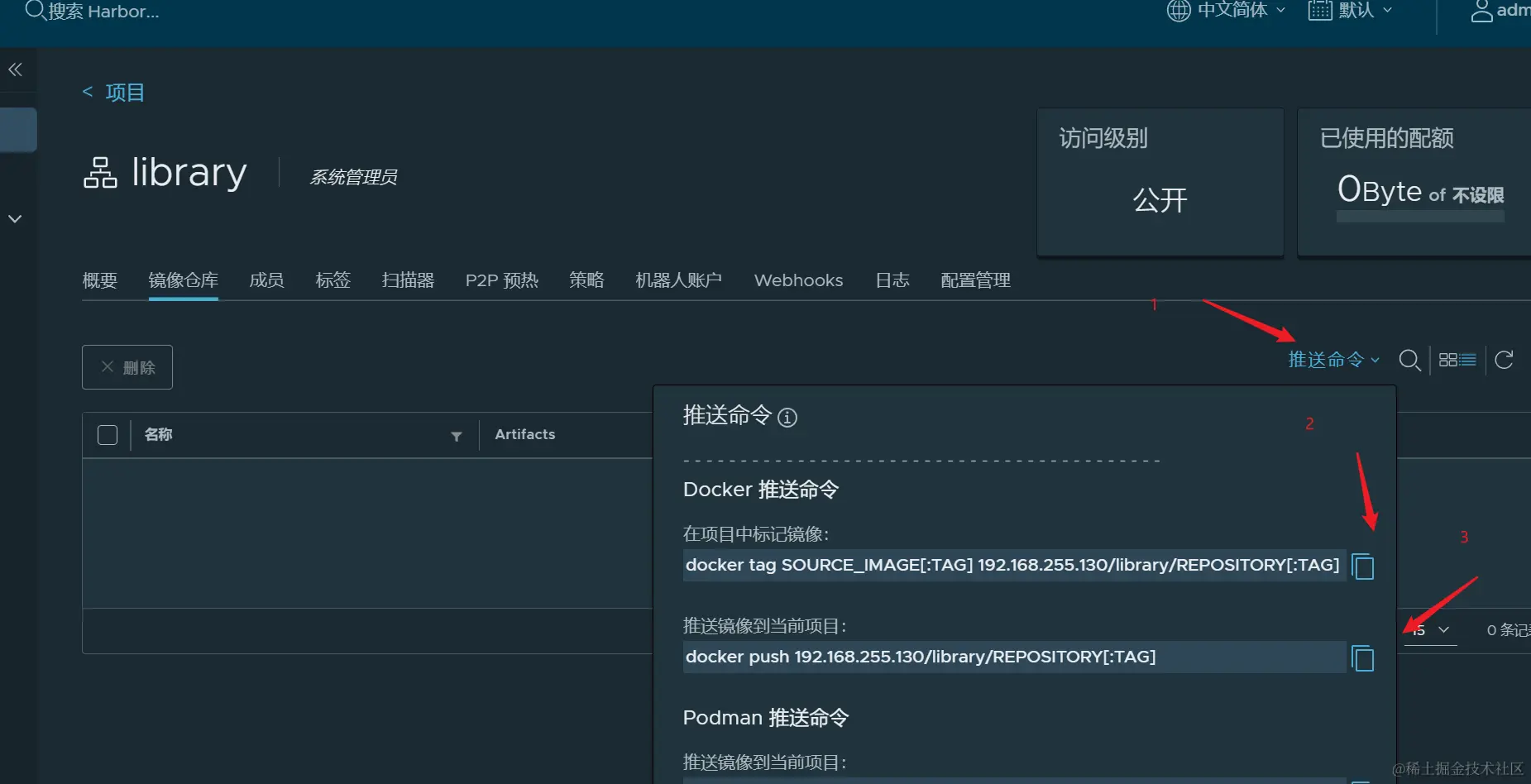Click the highlighted sidebar navigation item

(x=18, y=130)
